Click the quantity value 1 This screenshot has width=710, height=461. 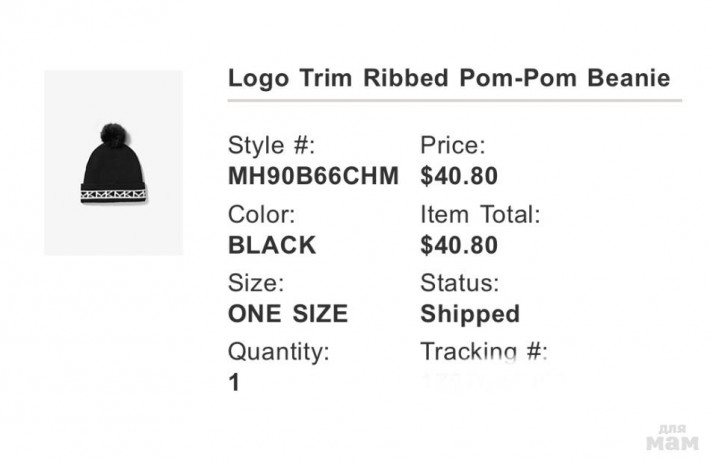tap(235, 382)
